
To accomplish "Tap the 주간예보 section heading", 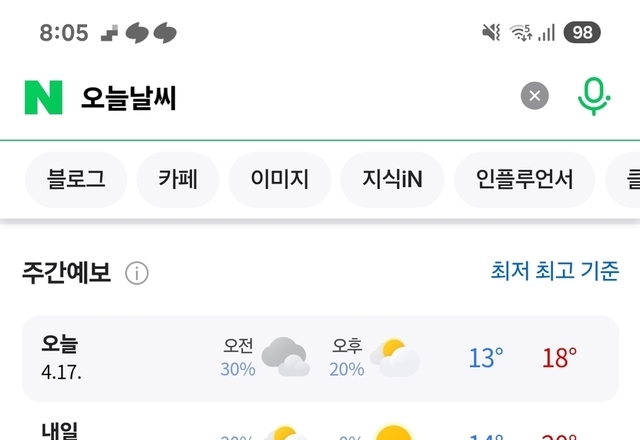I will tap(66, 273).
